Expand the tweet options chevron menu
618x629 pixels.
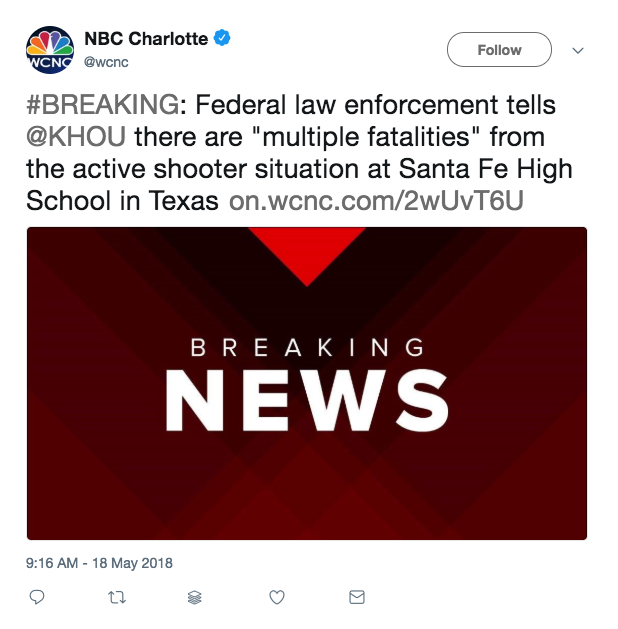pos(578,50)
